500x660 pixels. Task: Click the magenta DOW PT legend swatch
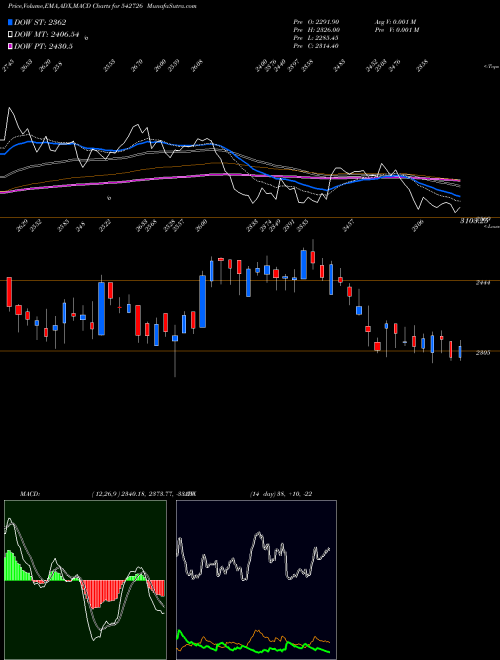pyautogui.click(x=11, y=46)
